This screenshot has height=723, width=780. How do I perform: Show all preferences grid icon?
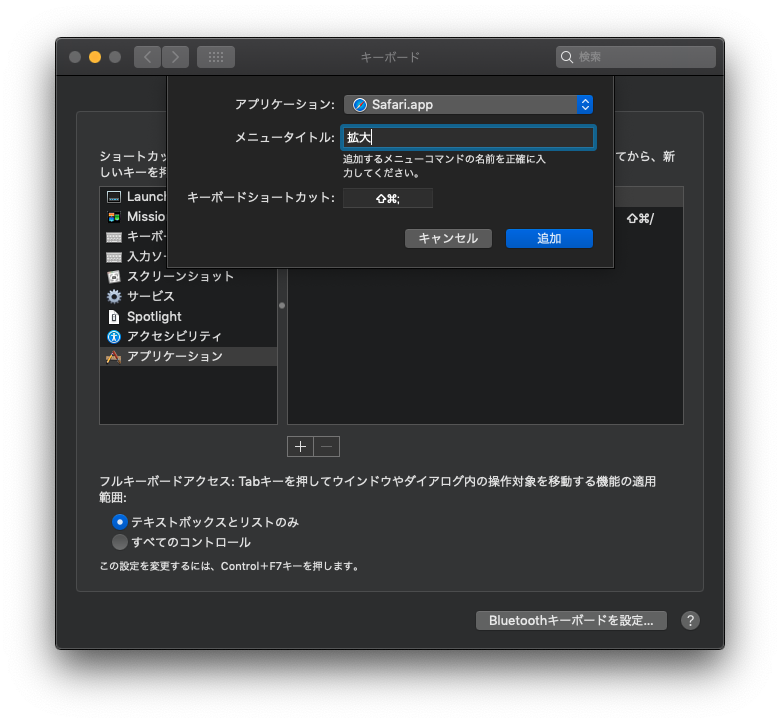pos(216,57)
